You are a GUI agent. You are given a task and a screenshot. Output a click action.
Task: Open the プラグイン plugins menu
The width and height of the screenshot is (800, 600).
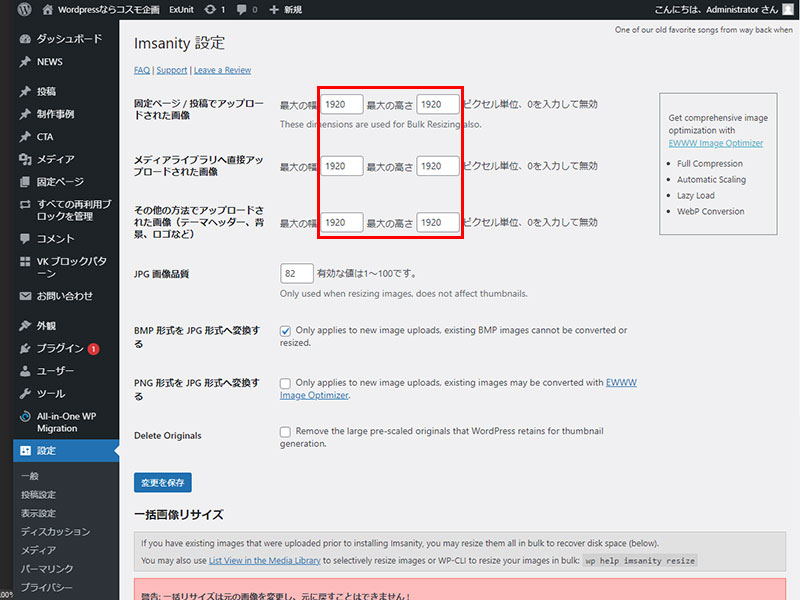point(60,348)
